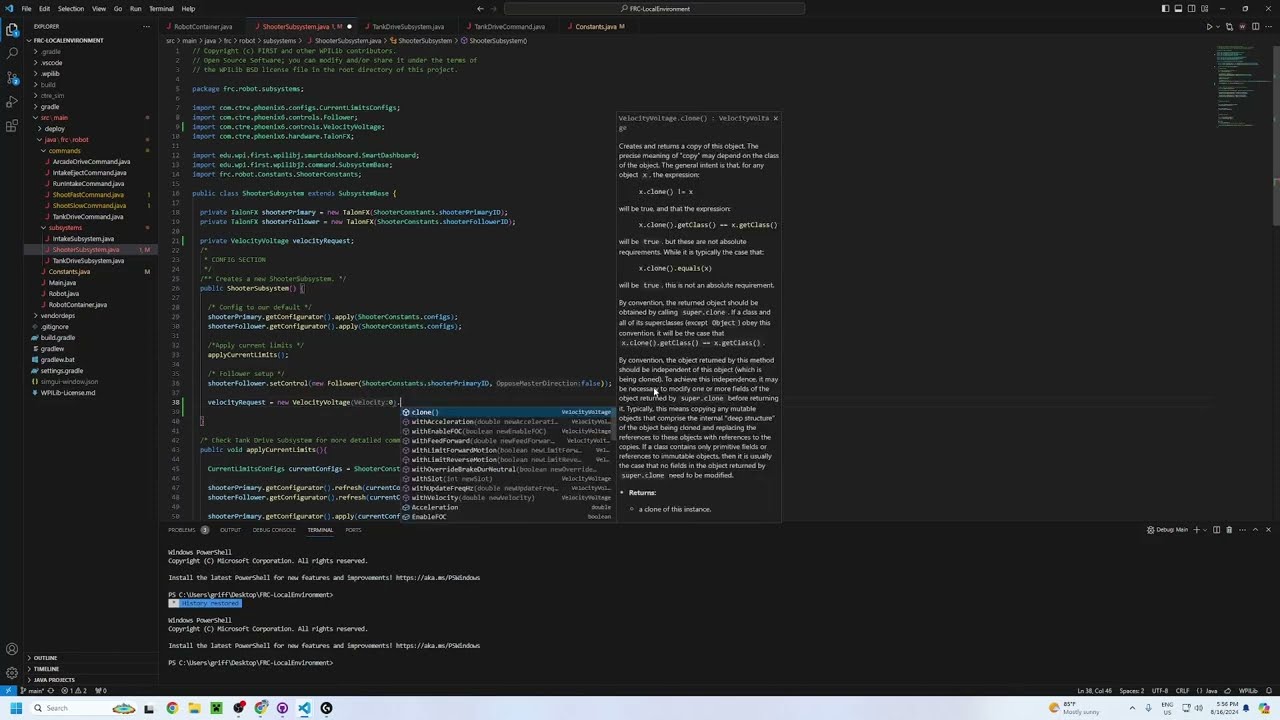Open the Terminal menu

click(161, 8)
